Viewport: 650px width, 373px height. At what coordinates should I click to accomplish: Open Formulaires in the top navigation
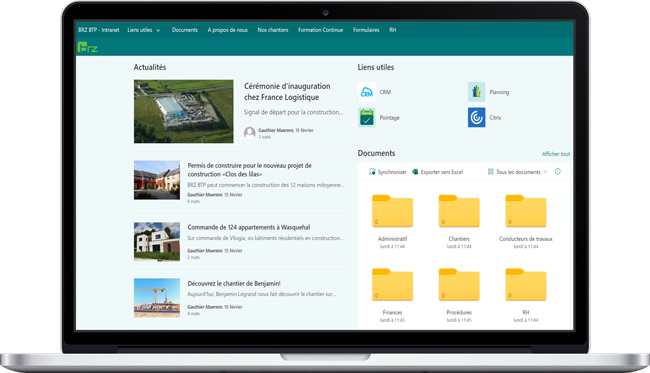point(366,30)
